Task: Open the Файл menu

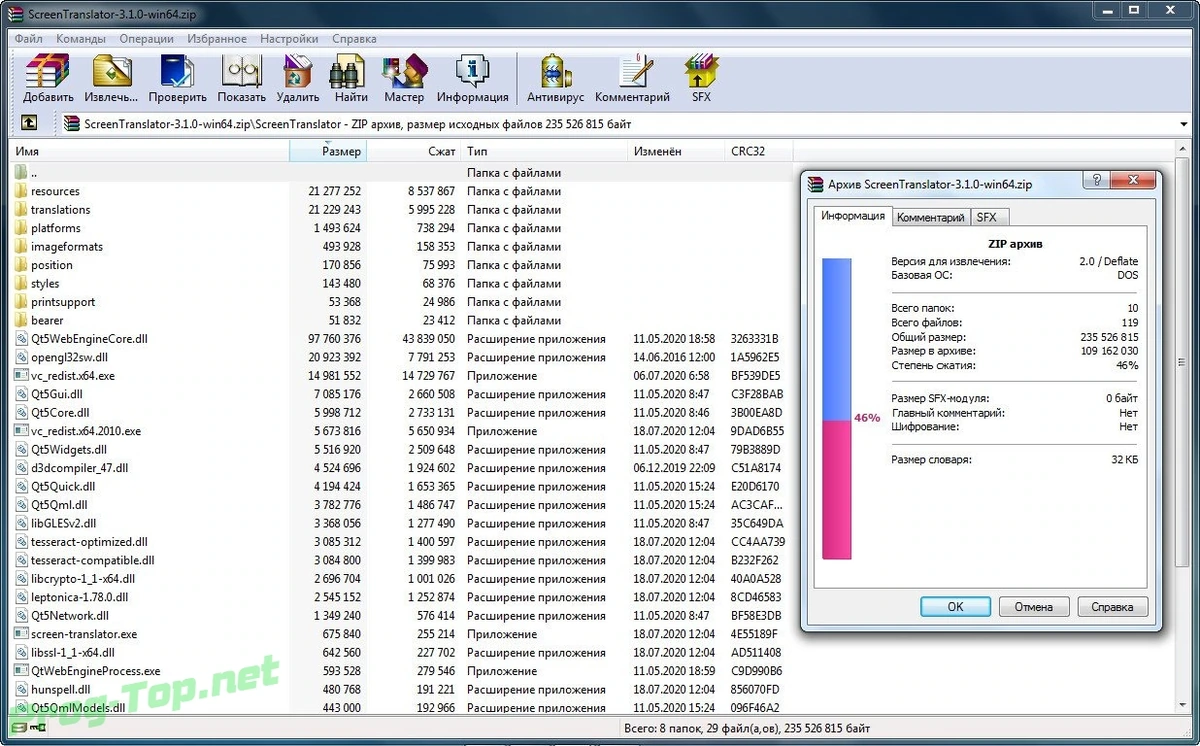Action: click(28, 39)
